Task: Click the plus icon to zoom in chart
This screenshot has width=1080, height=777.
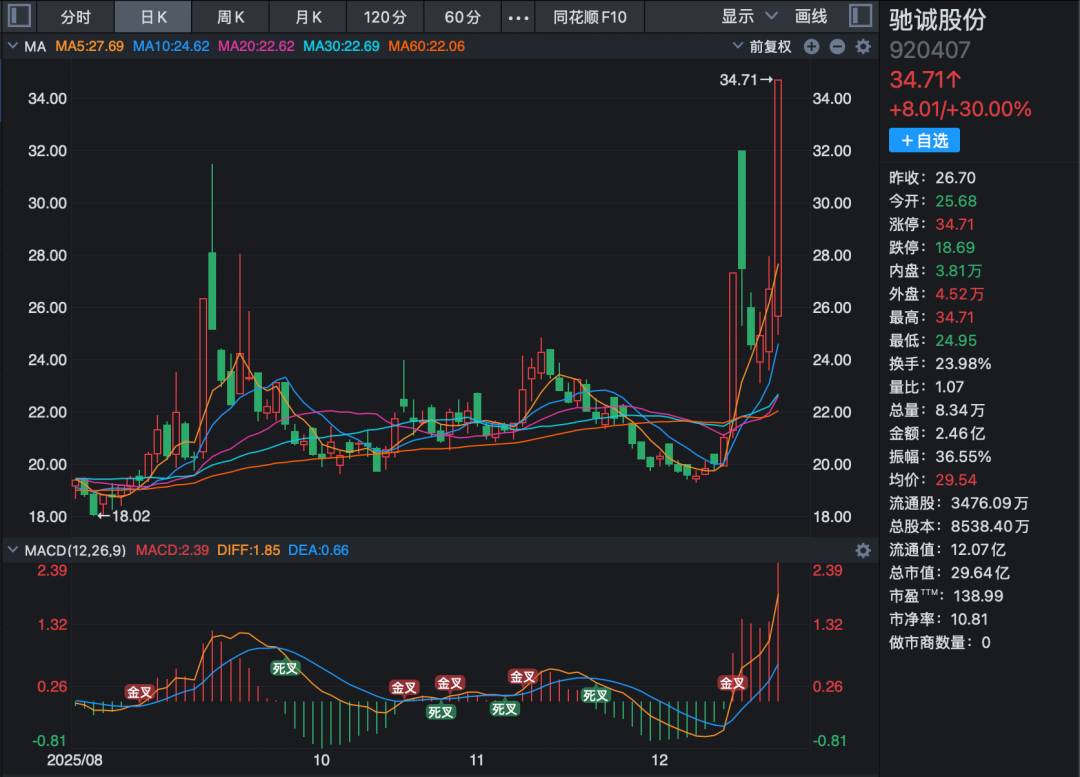Action: tap(812, 47)
